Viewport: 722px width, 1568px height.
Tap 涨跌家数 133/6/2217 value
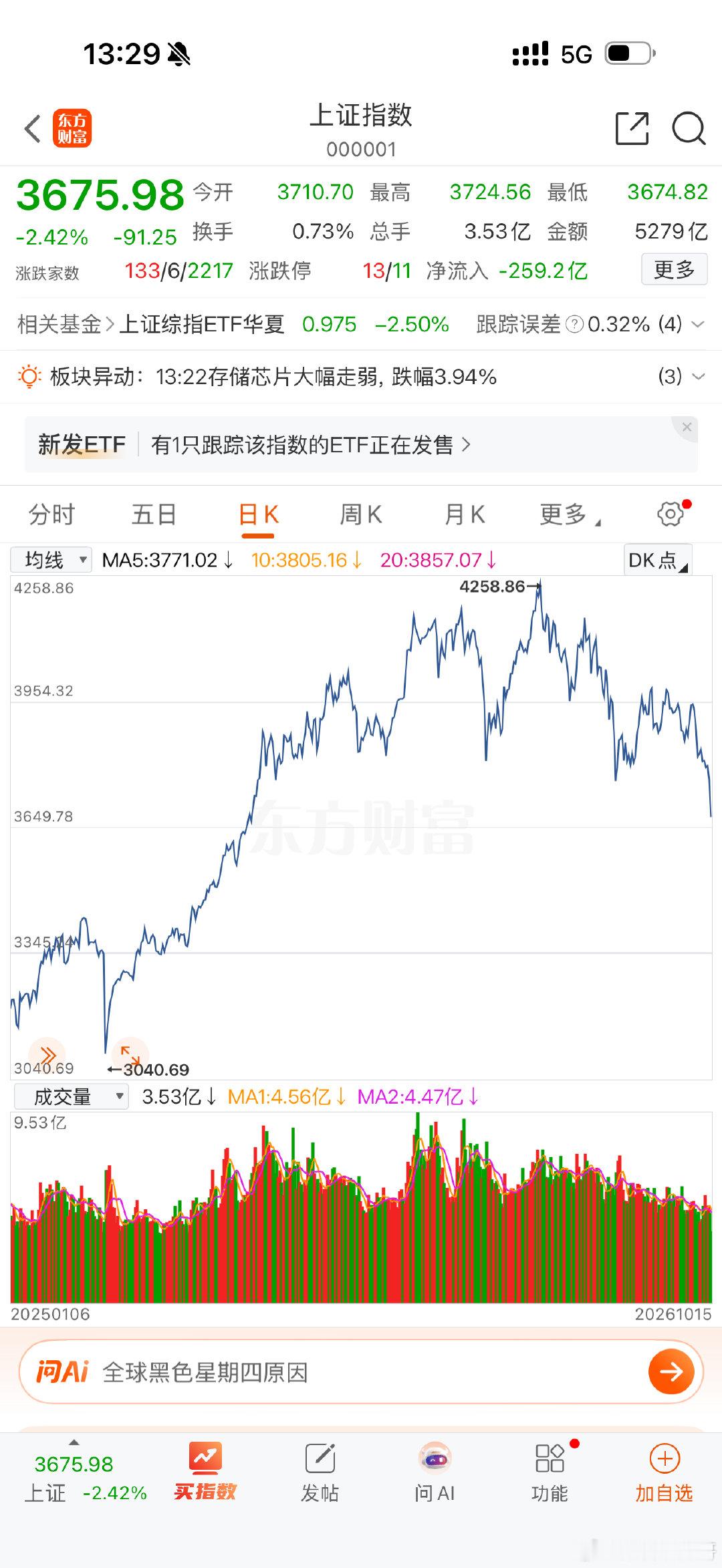pyautogui.click(x=178, y=271)
